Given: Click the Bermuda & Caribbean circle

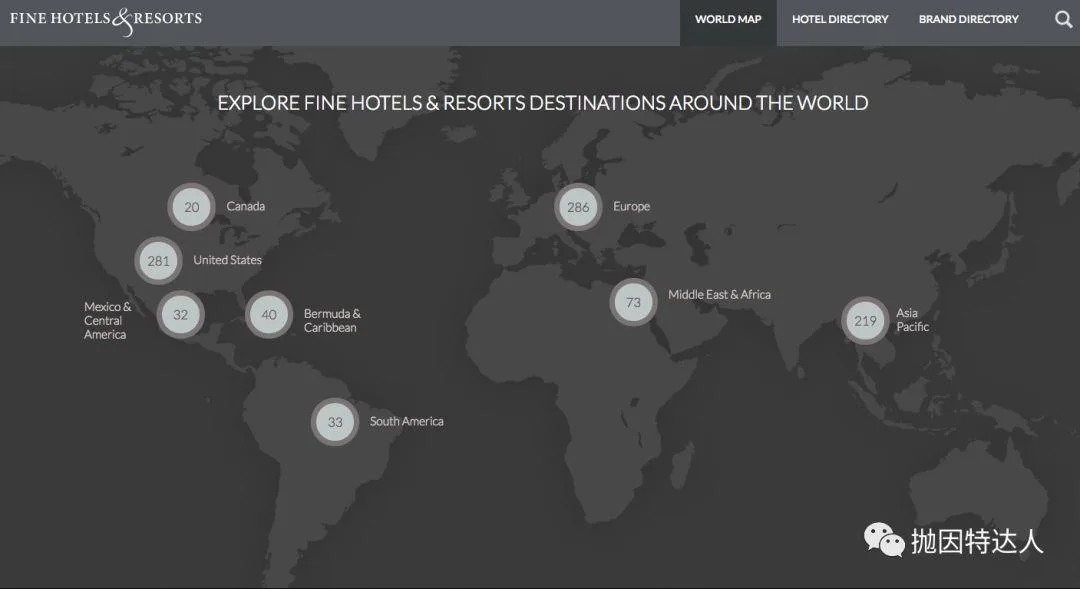Looking at the screenshot, I should 268,314.
